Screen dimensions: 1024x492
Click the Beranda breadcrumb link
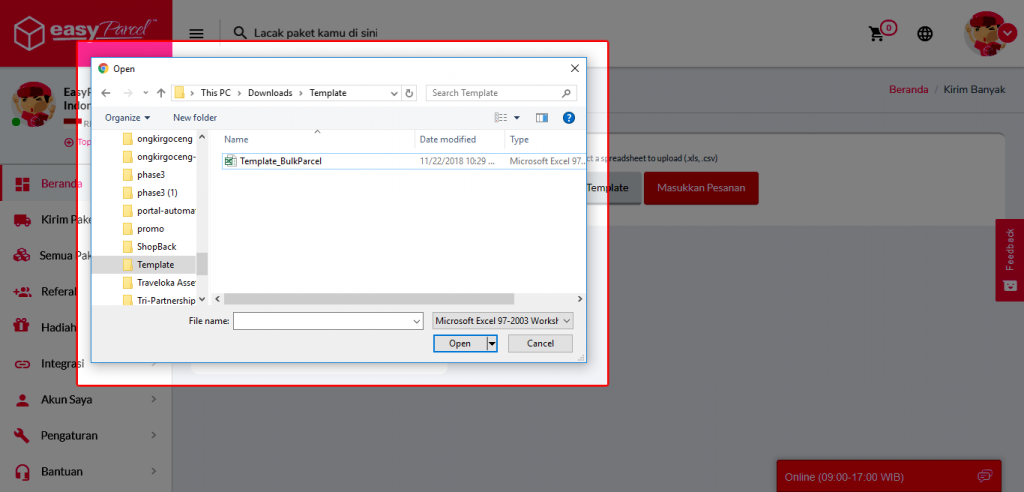(x=908, y=90)
